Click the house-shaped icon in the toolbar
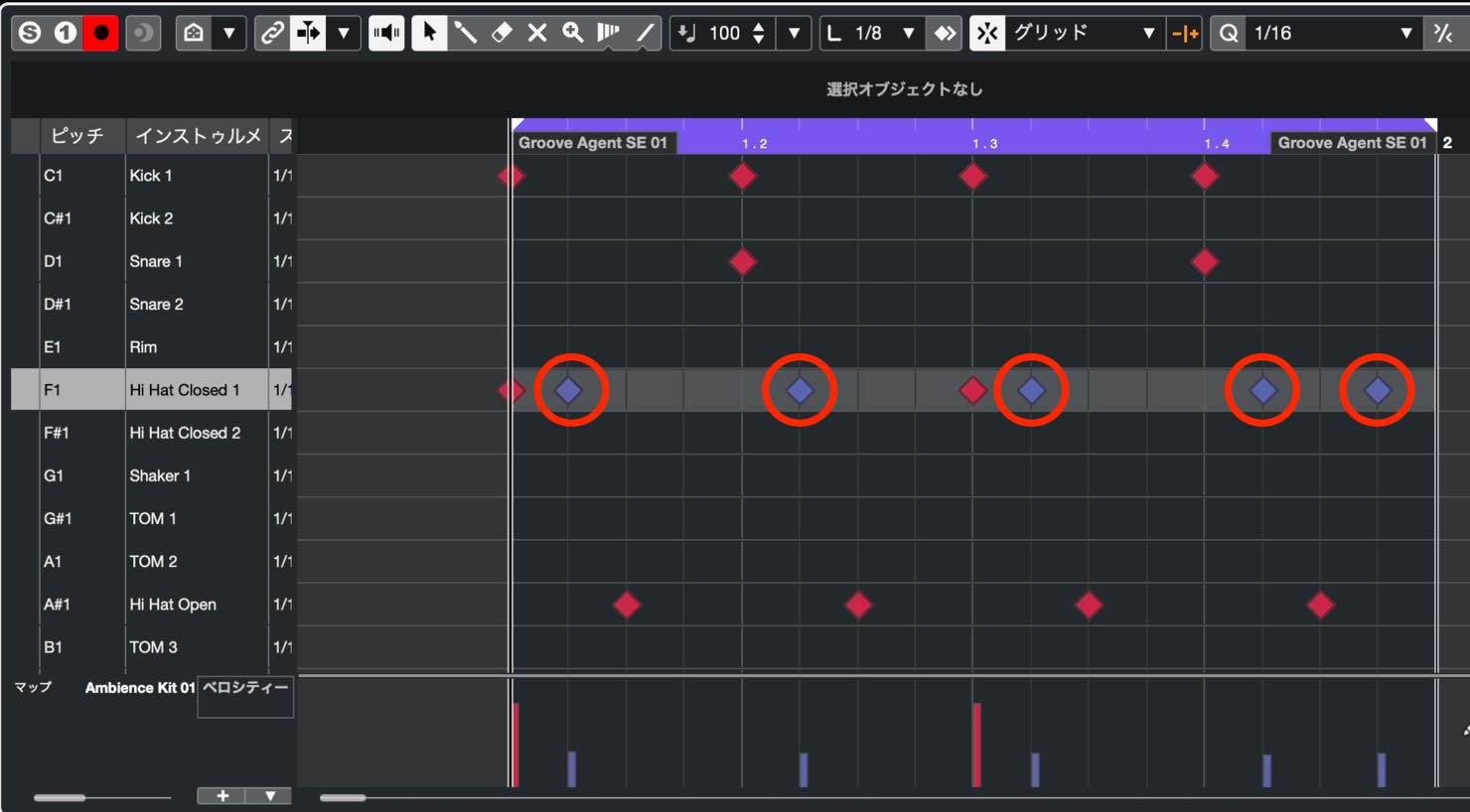 pyautogui.click(x=194, y=33)
